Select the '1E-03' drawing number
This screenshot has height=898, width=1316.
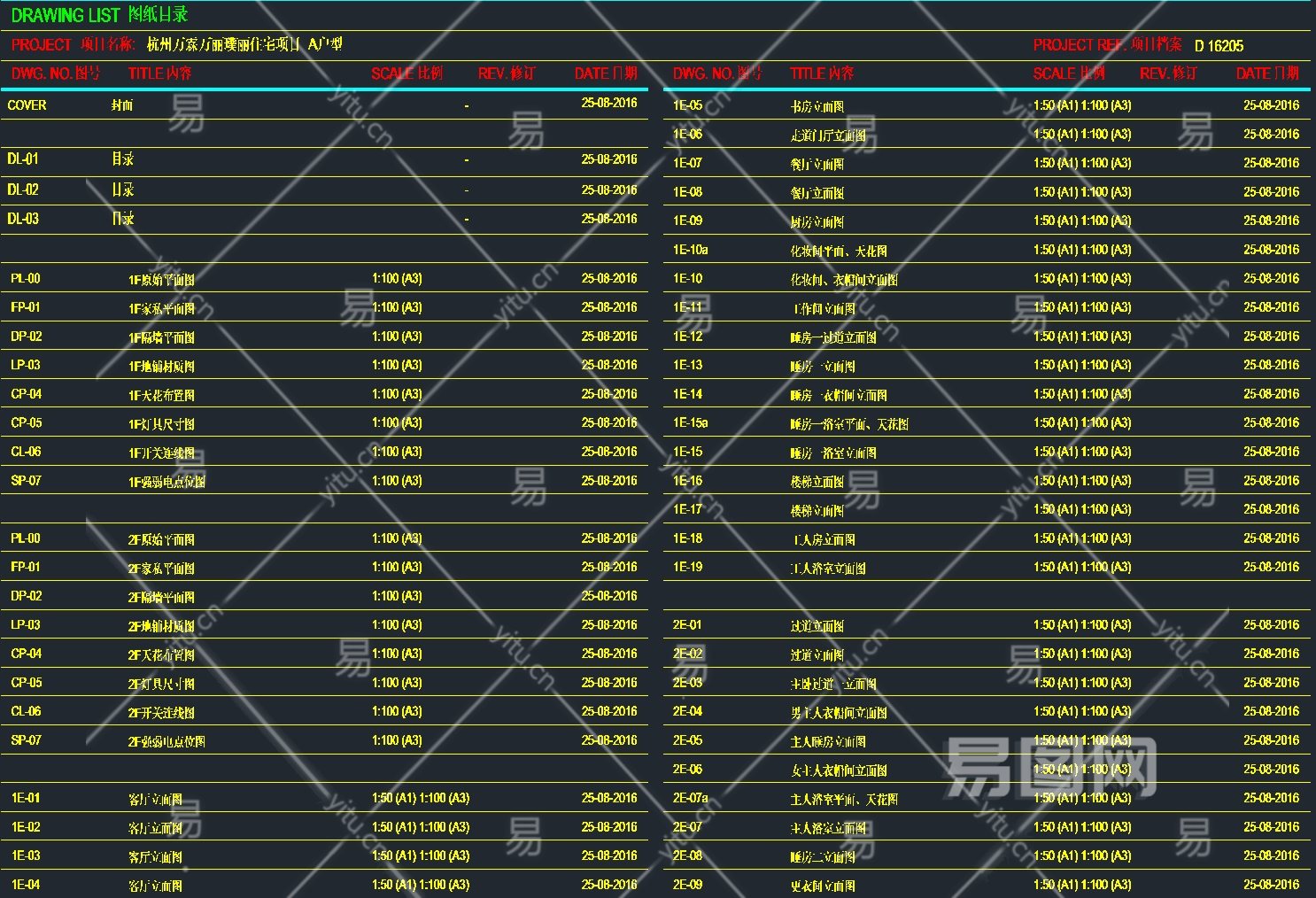click(x=26, y=855)
